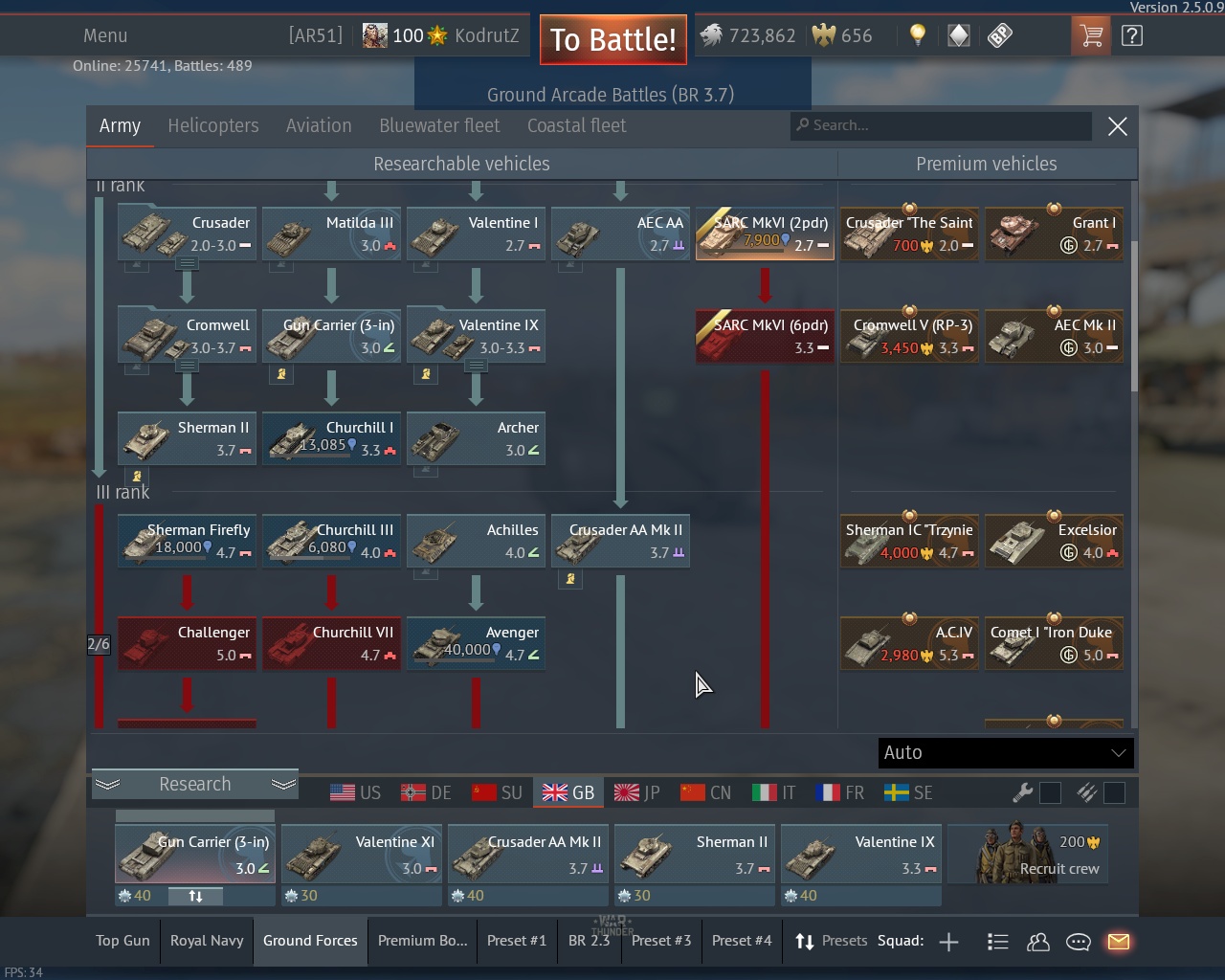Select premium Excelsior tank
Viewport: 1225px width, 980px height.
point(1054,541)
